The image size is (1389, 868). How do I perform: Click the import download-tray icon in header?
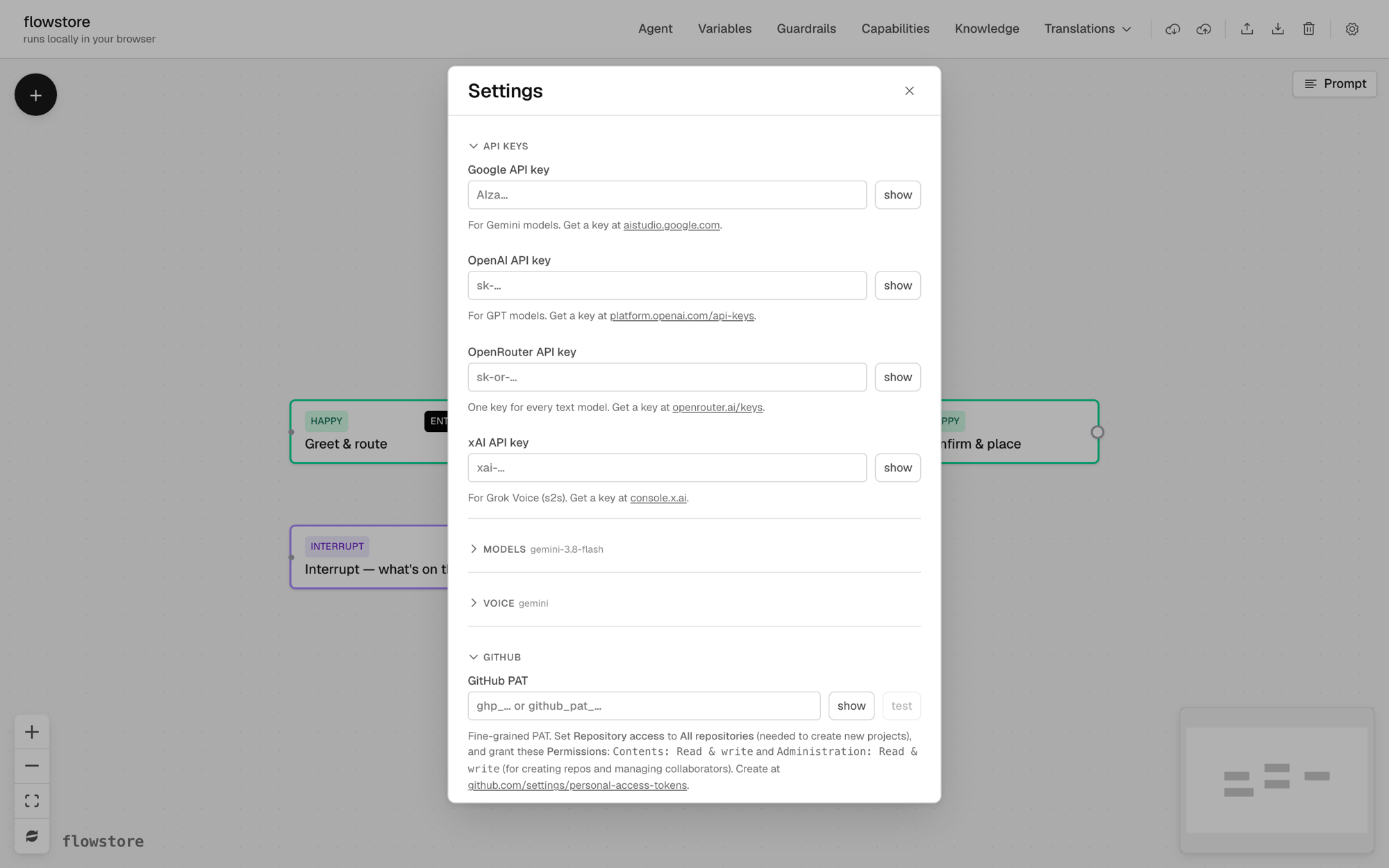[x=1278, y=29]
